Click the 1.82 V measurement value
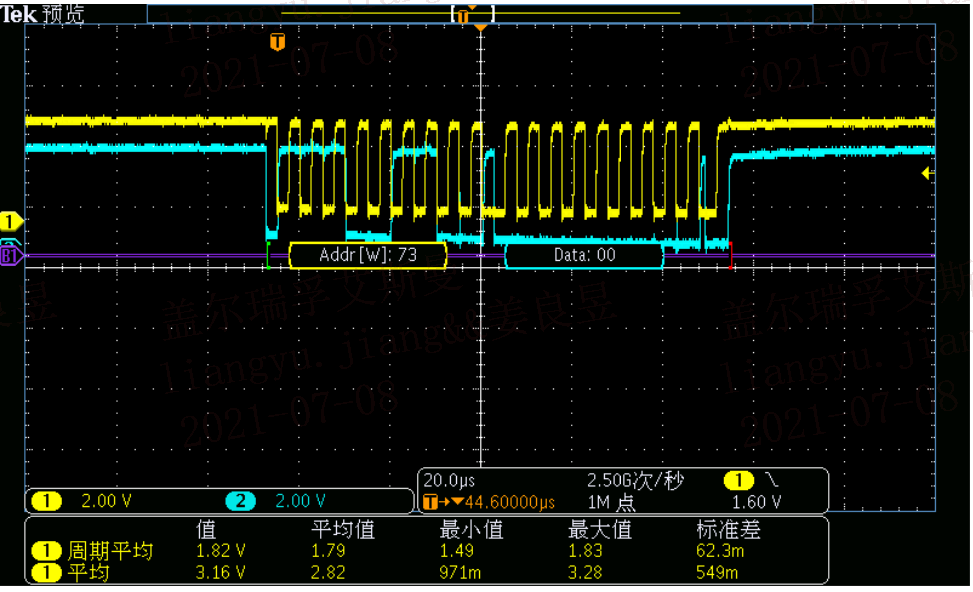This screenshot has height=592, width=973. click(x=220, y=550)
